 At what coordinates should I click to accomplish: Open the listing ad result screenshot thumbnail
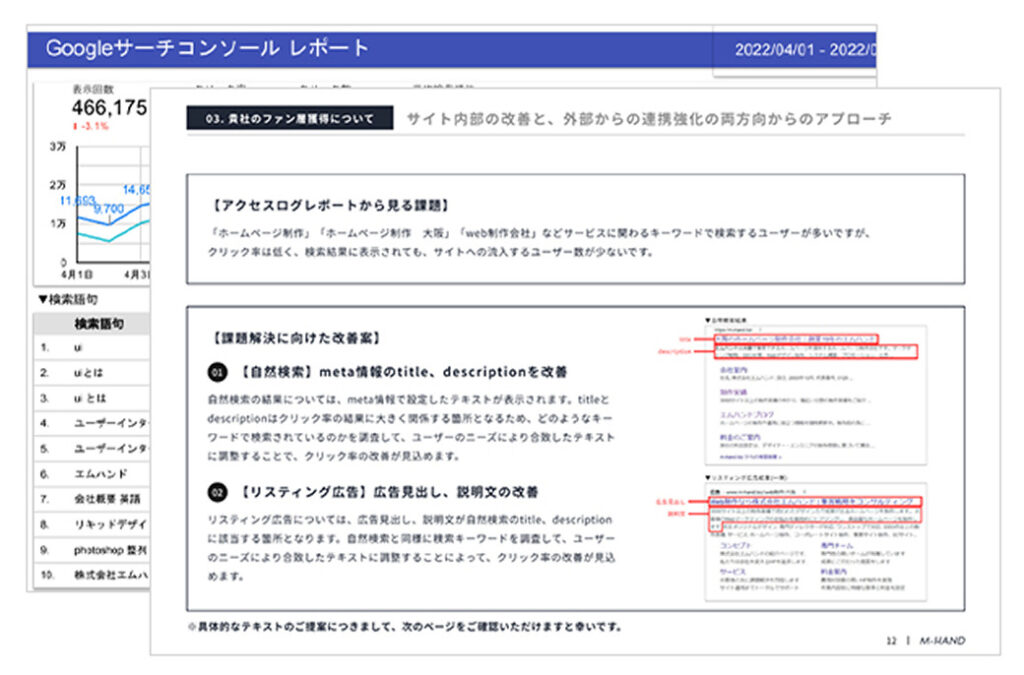816,541
